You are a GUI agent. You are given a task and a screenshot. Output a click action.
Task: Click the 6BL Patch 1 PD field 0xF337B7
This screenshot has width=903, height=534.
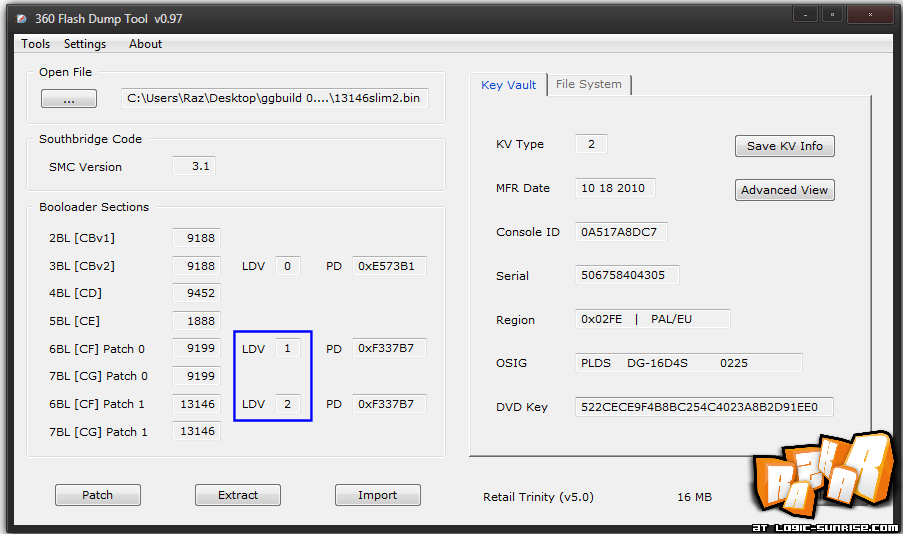pos(389,403)
